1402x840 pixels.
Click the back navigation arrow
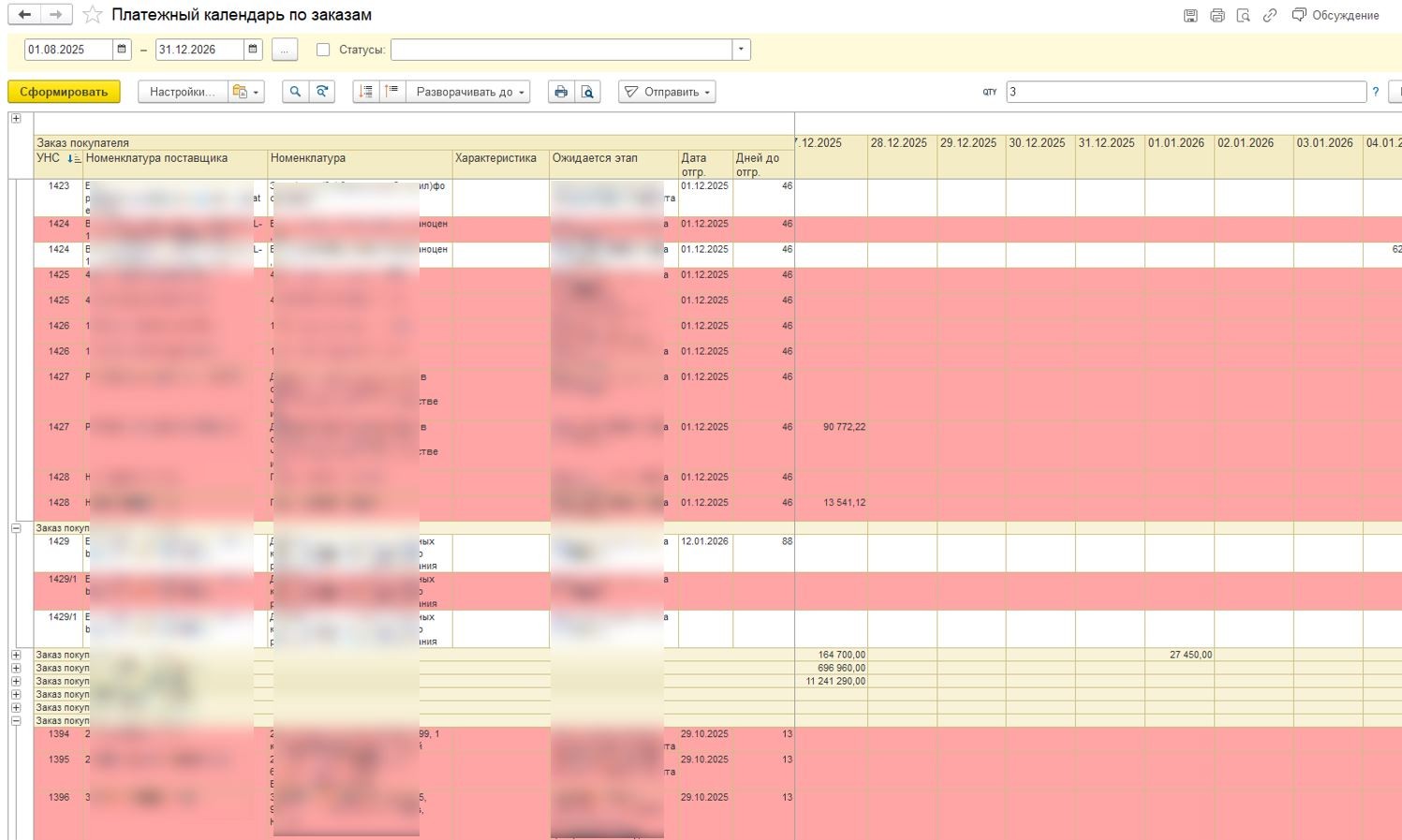click(24, 15)
